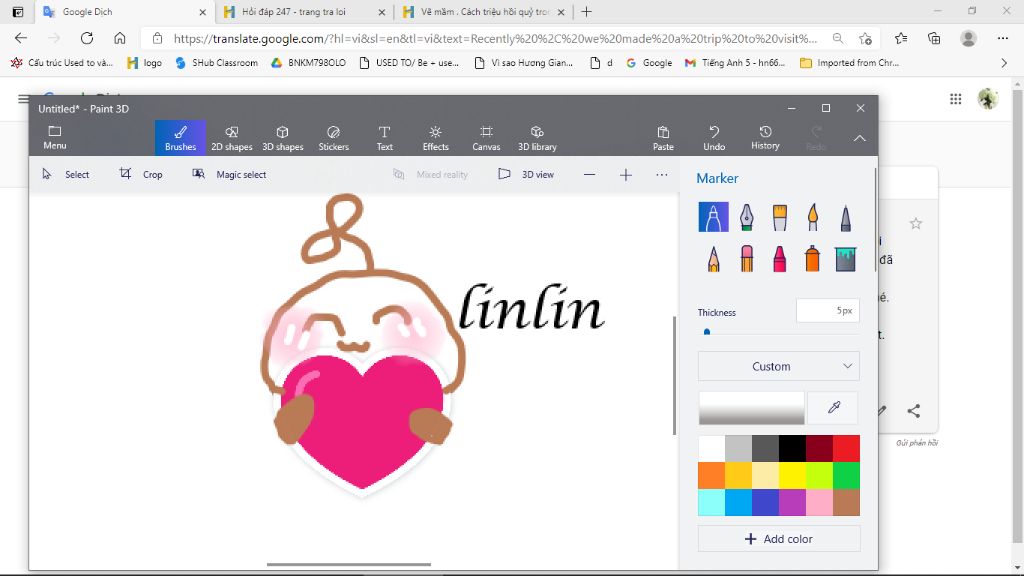Select the Calligraphy pen brush

[746, 217]
